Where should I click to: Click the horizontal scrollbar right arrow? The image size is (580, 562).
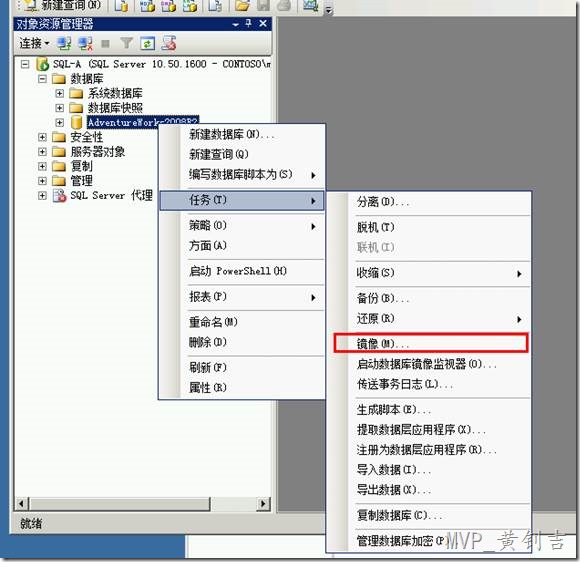click(263, 504)
